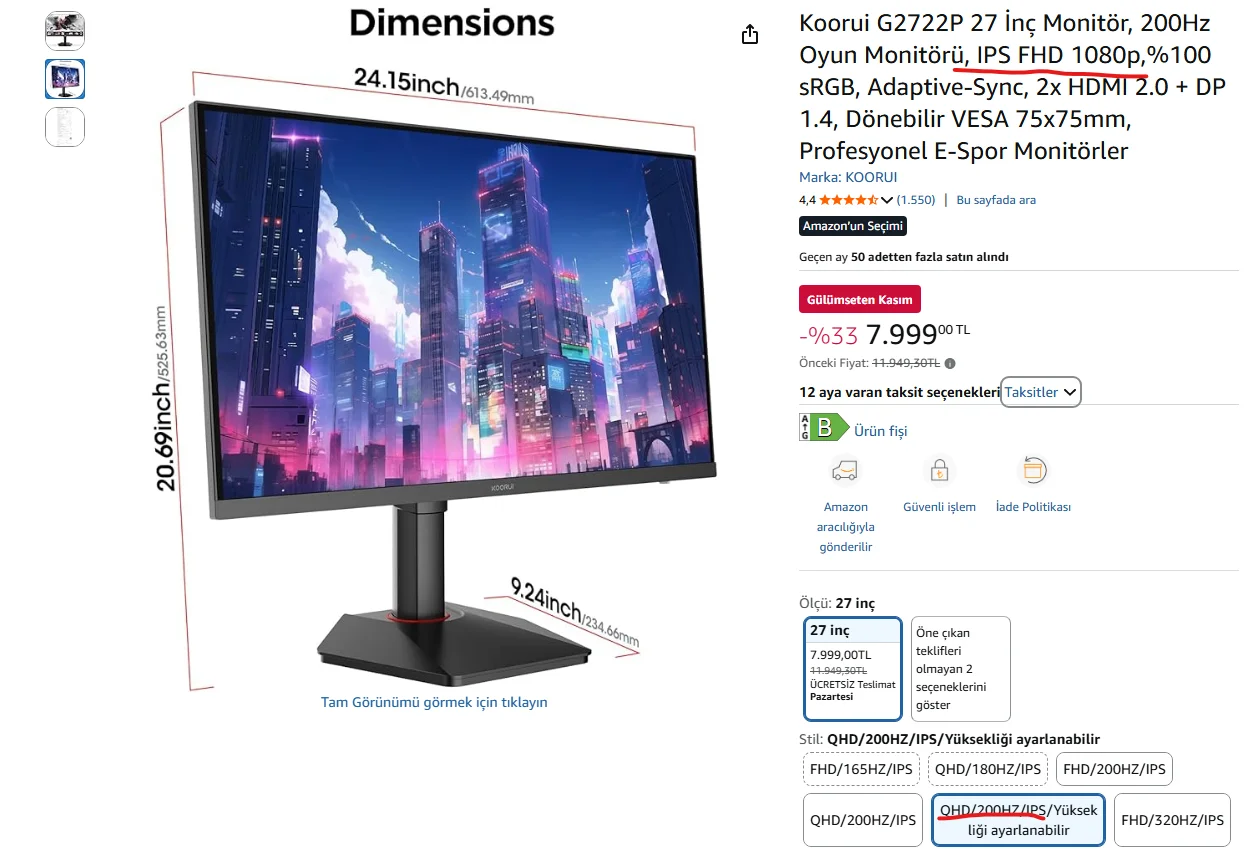Expand the rating breakdown chevron
1253x854 pixels.
(x=887, y=200)
